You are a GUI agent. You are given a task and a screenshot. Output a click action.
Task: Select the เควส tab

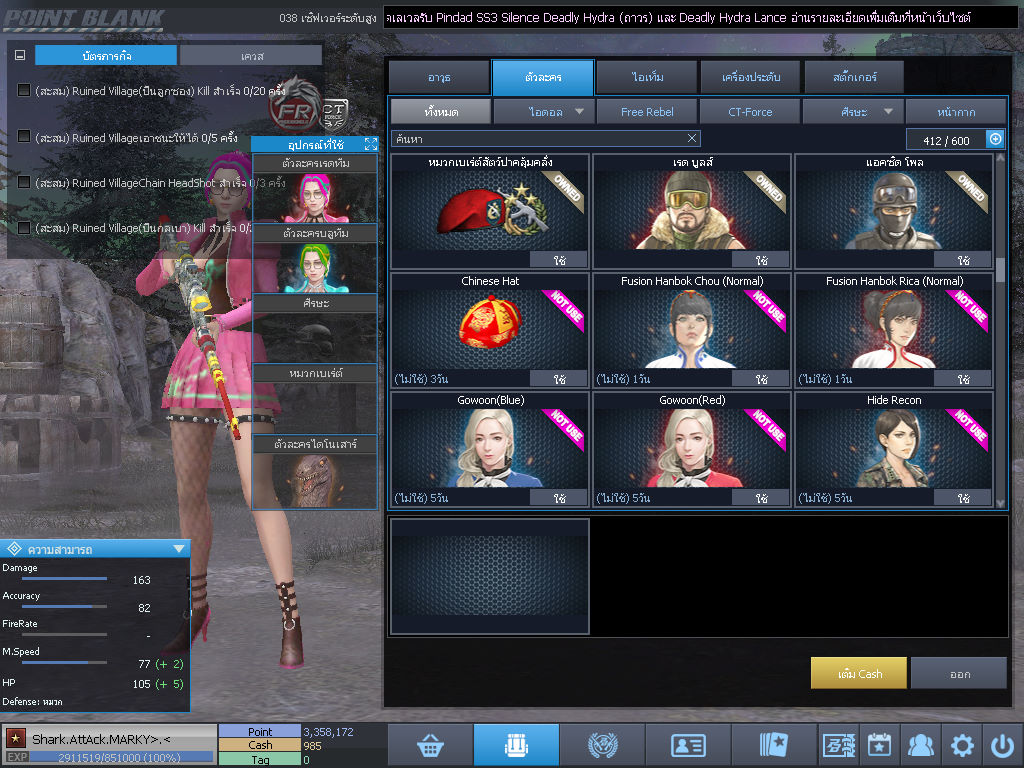point(251,56)
